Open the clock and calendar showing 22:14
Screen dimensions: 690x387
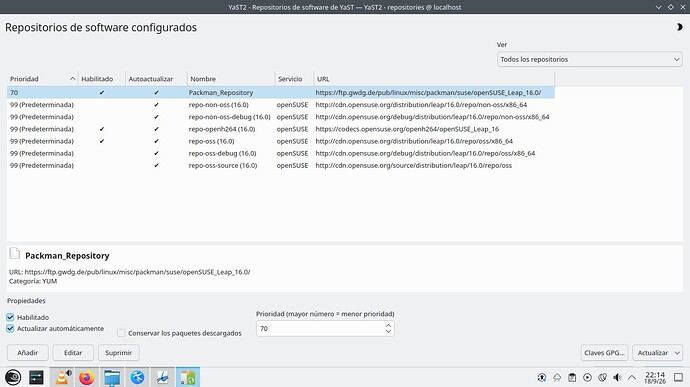(x=655, y=377)
